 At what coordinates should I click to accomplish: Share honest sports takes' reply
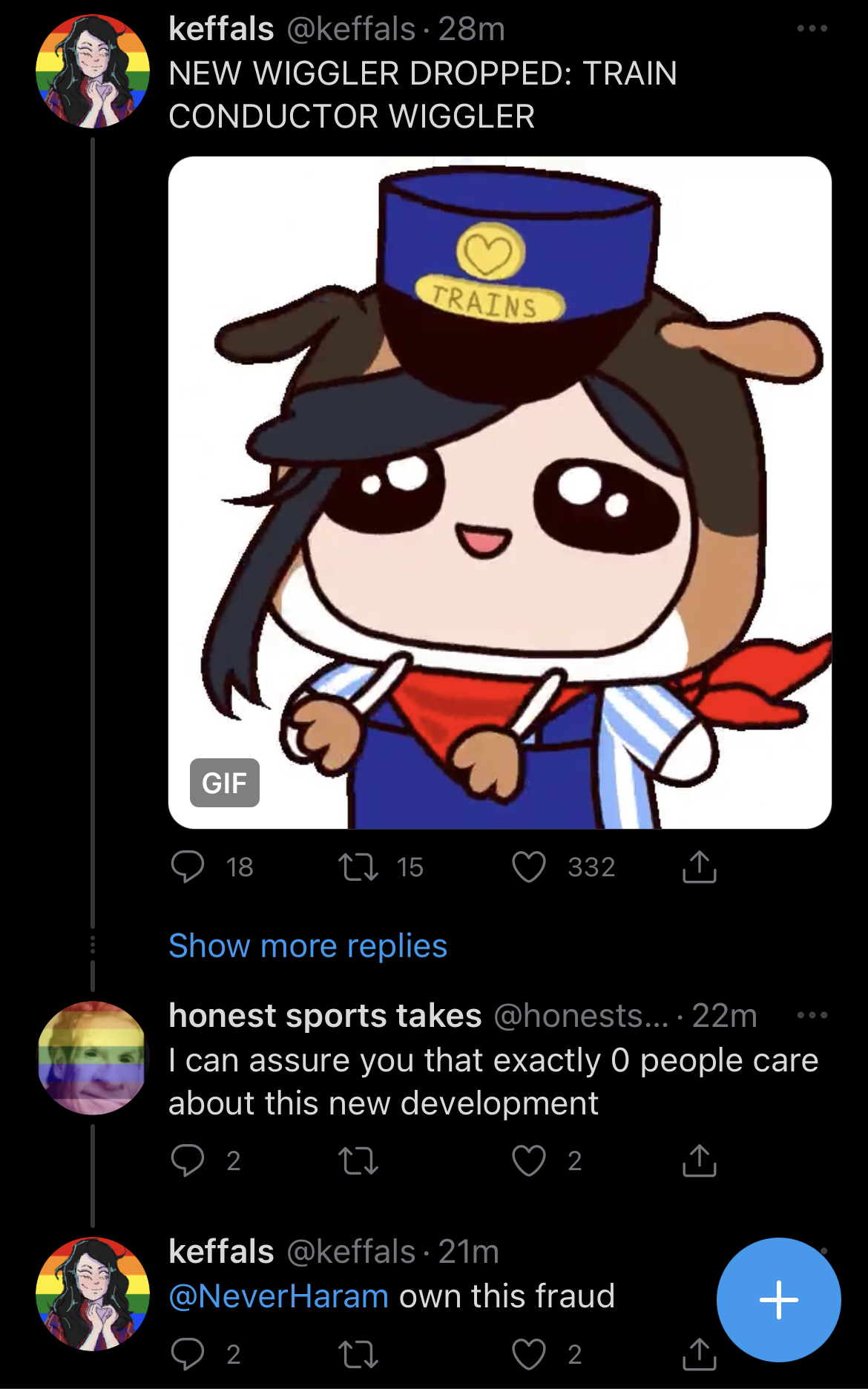[699, 1160]
